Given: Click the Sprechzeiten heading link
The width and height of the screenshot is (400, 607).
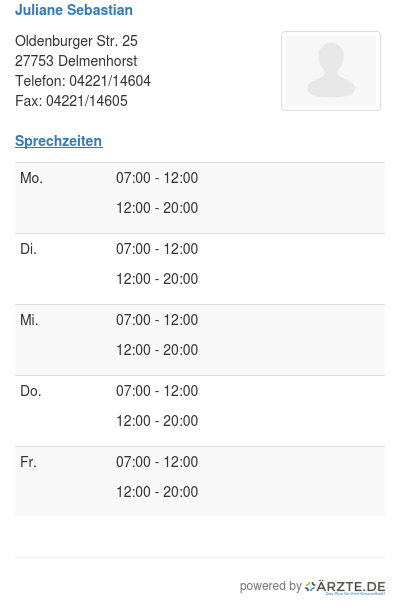Looking at the screenshot, I should (59, 141).
